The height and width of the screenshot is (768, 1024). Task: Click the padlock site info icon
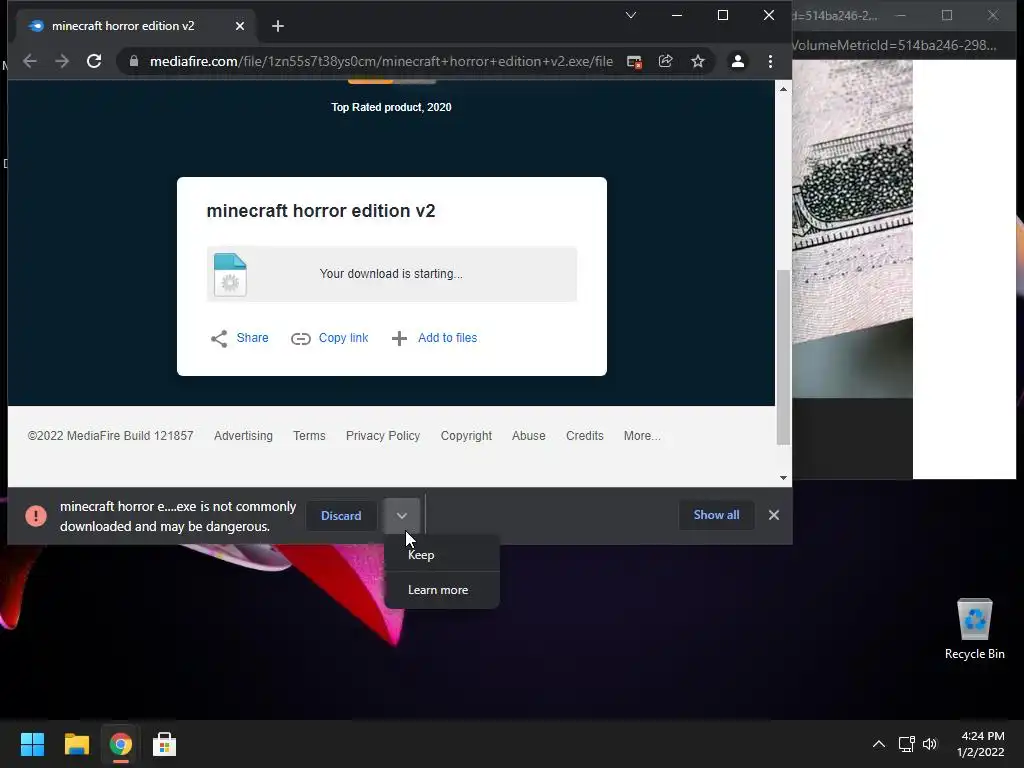134,61
